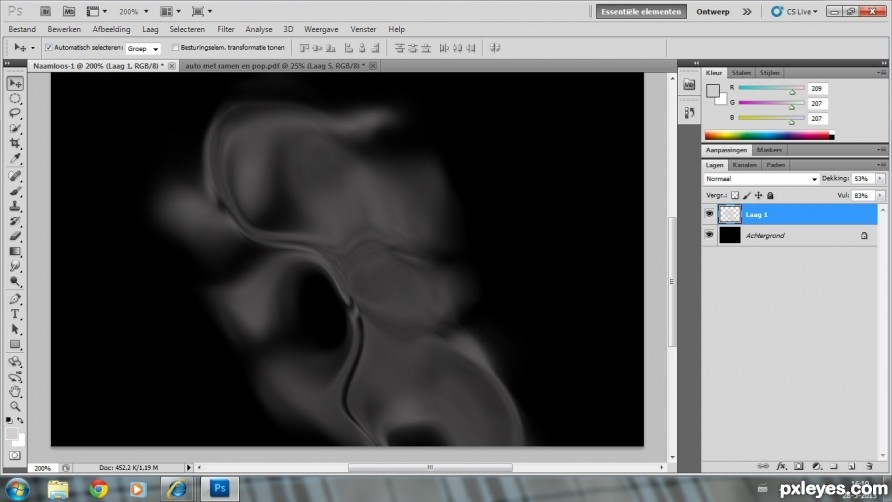The height and width of the screenshot is (502, 892).
Task: Select the Hand tool
Action: point(15,392)
